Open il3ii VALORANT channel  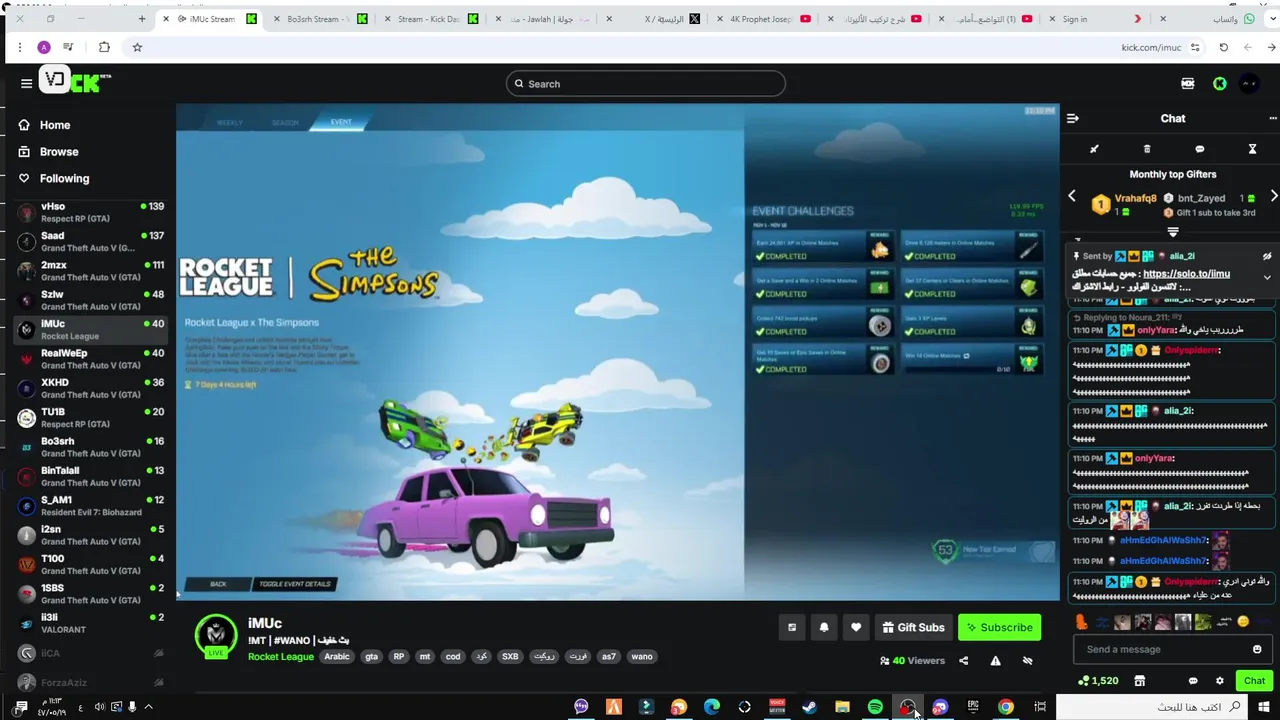point(90,623)
